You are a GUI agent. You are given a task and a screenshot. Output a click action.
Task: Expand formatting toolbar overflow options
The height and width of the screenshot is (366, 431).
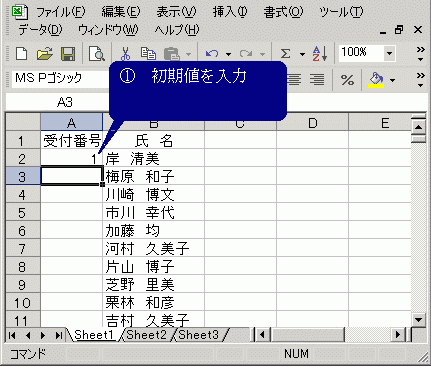(421, 80)
